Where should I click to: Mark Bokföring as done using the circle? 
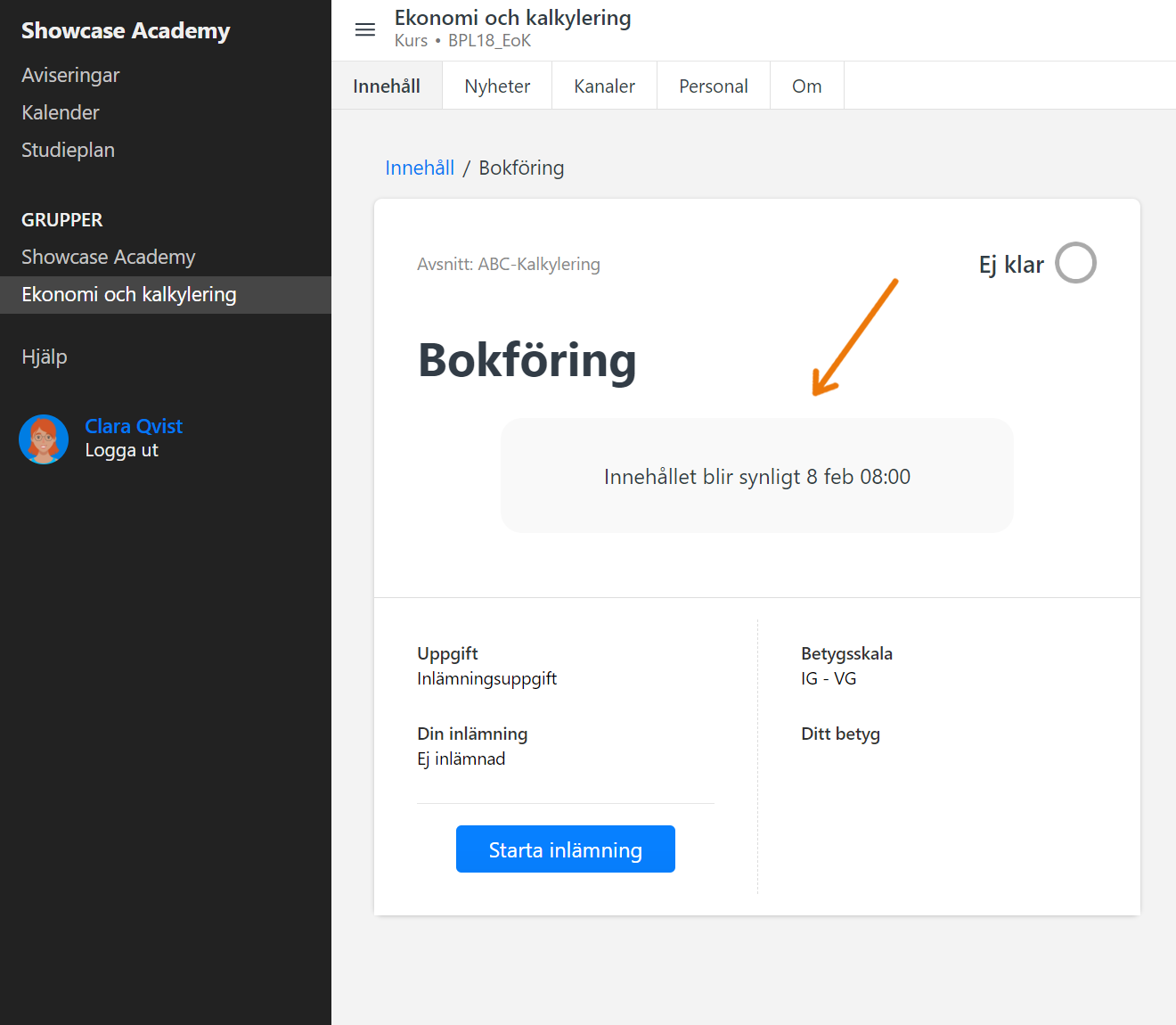click(1075, 263)
